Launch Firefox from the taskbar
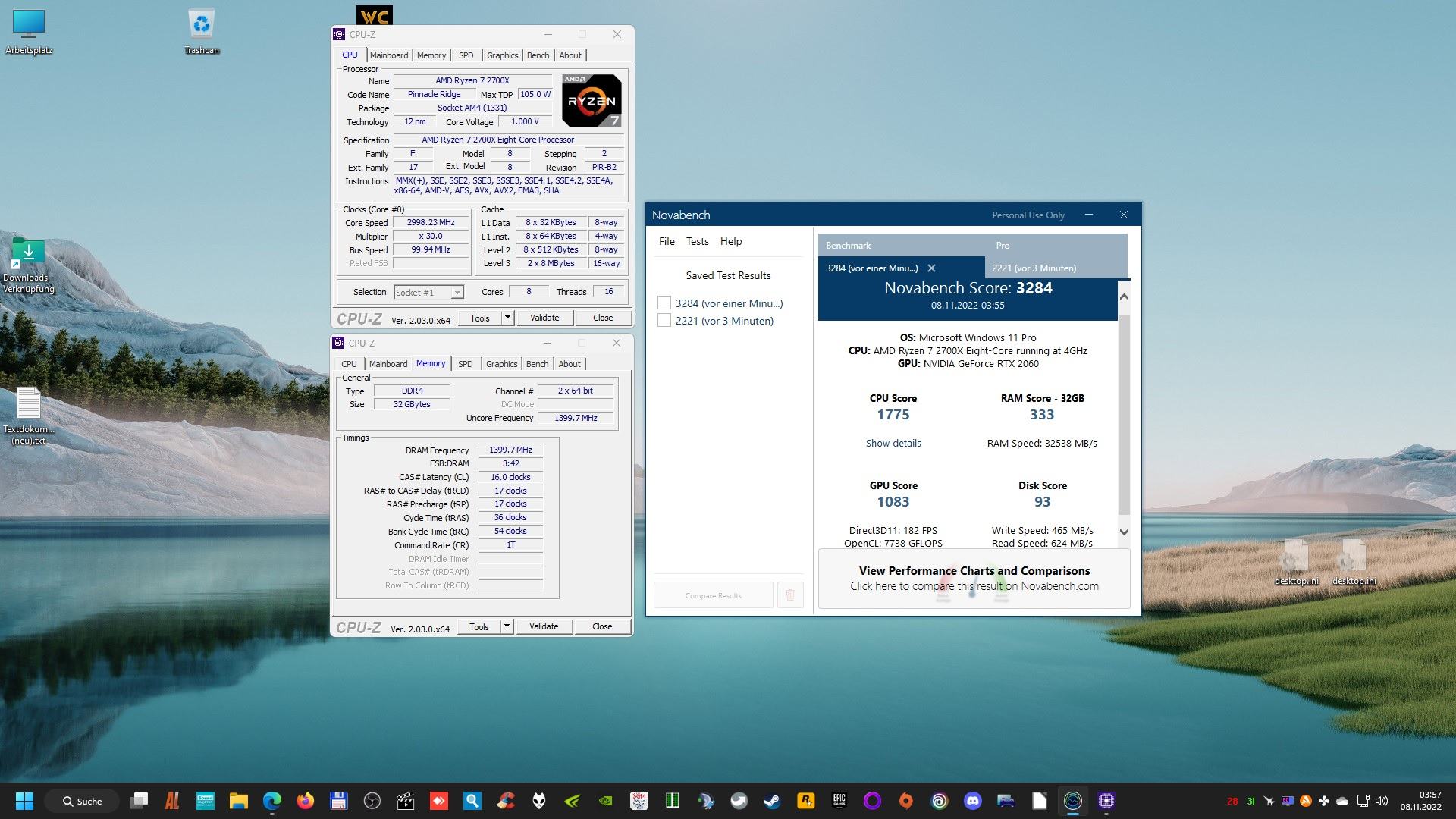 click(306, 801)
